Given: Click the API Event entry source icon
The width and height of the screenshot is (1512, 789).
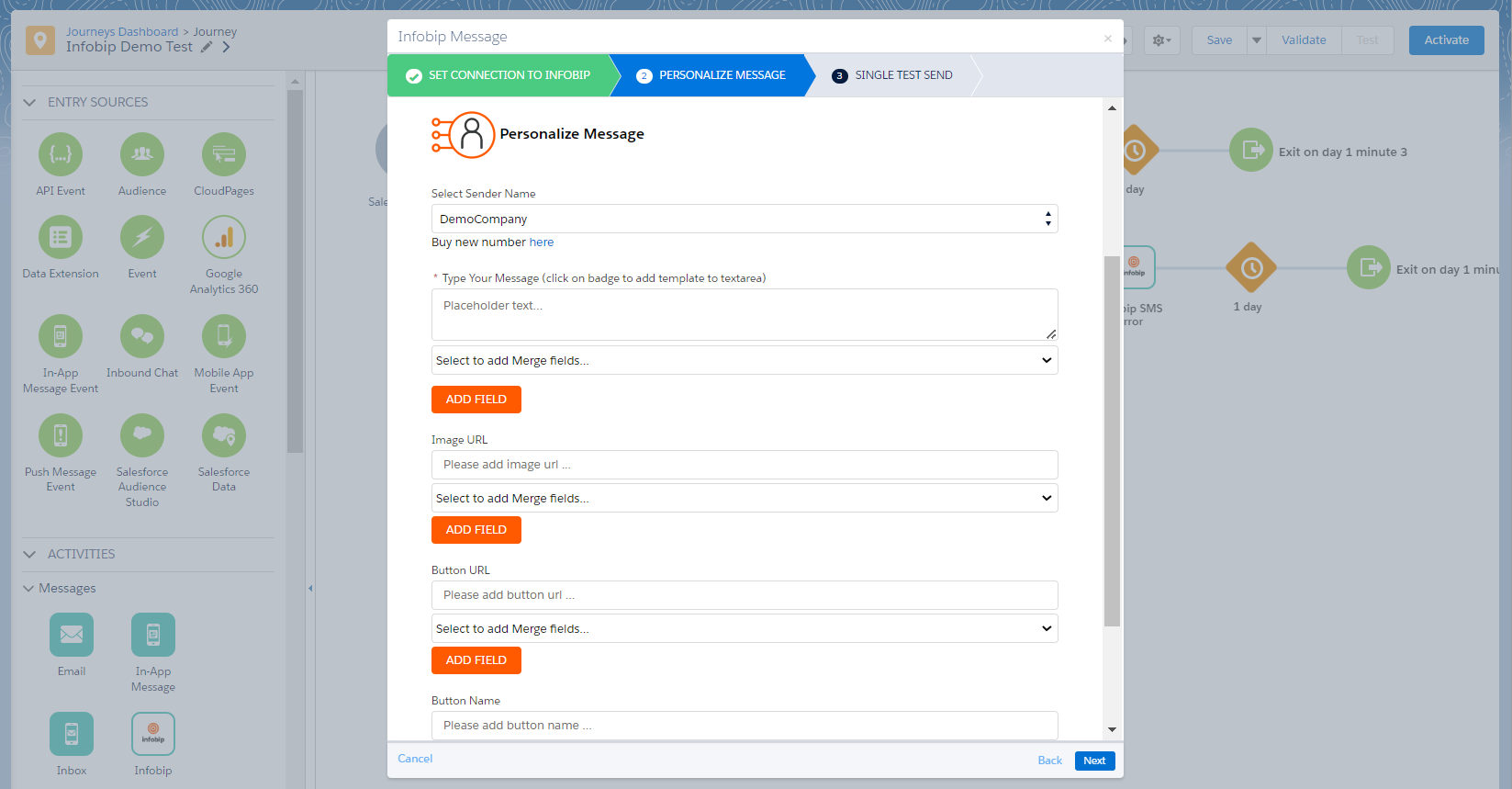Looking at the screenshot, I should click(61, 154).
